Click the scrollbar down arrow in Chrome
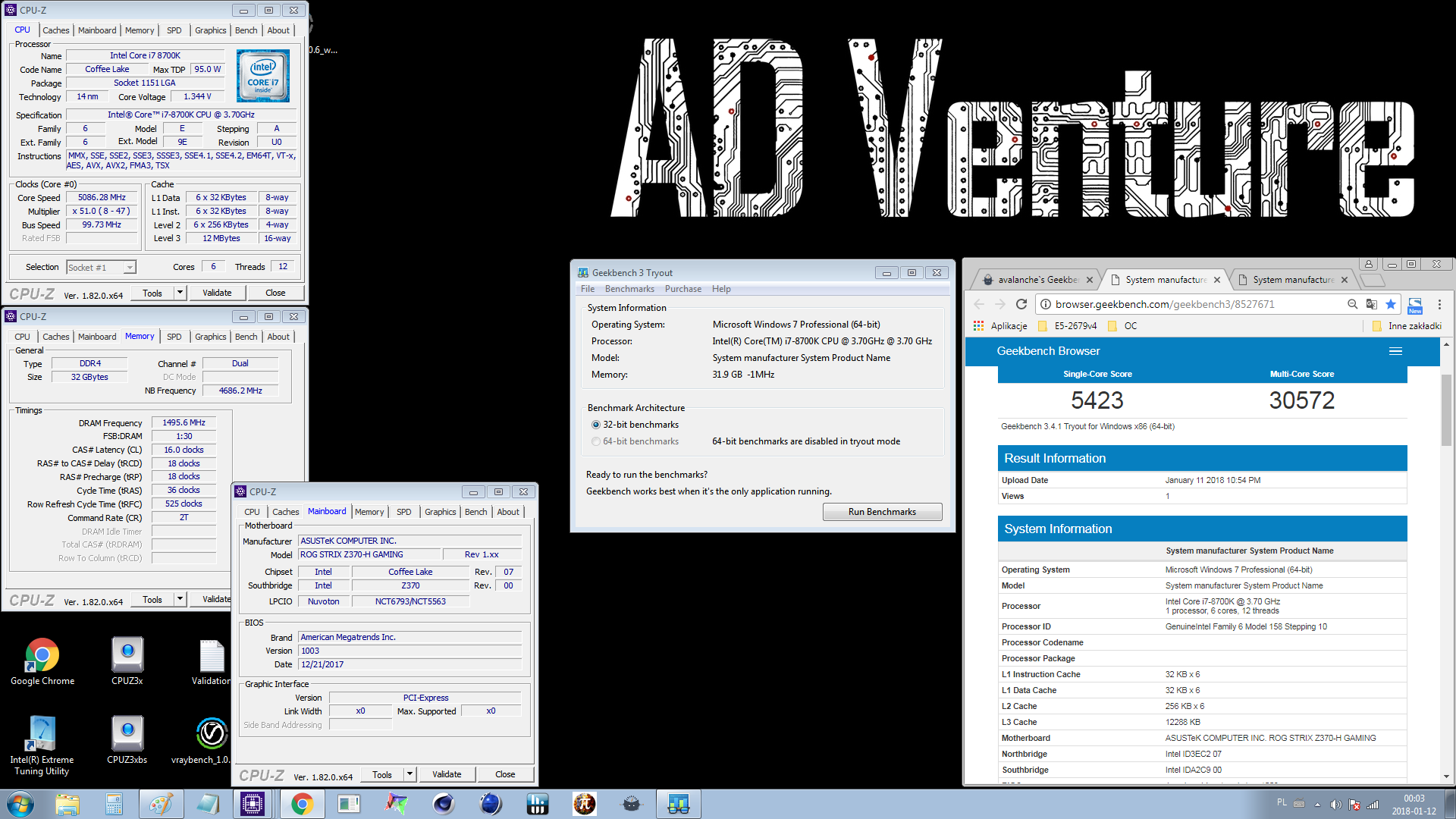 (1446, 777)
